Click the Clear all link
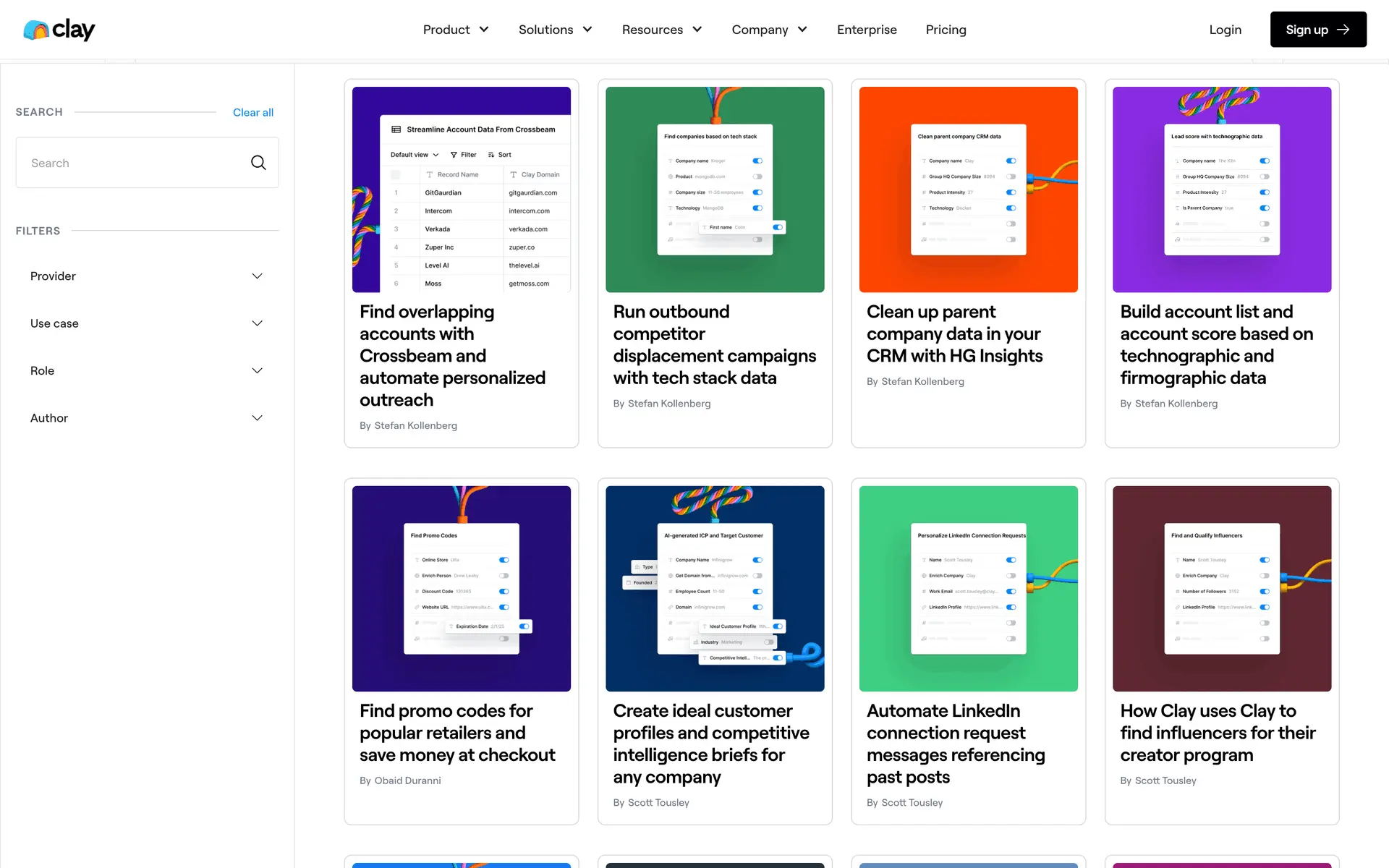The width and height of the screenshot is (1389, 868). tap(252, 112)
